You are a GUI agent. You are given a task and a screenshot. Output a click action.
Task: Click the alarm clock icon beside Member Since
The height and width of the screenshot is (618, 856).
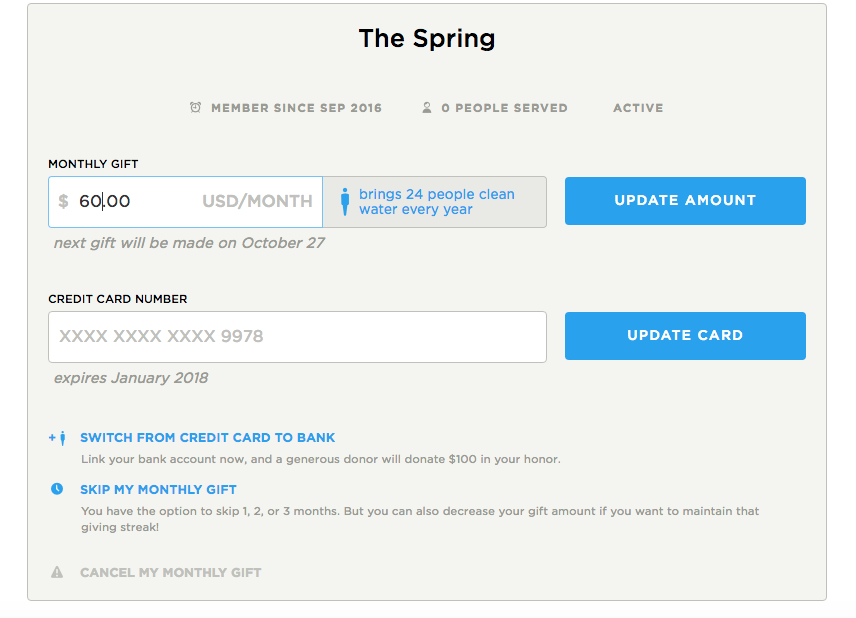(195, 108)
